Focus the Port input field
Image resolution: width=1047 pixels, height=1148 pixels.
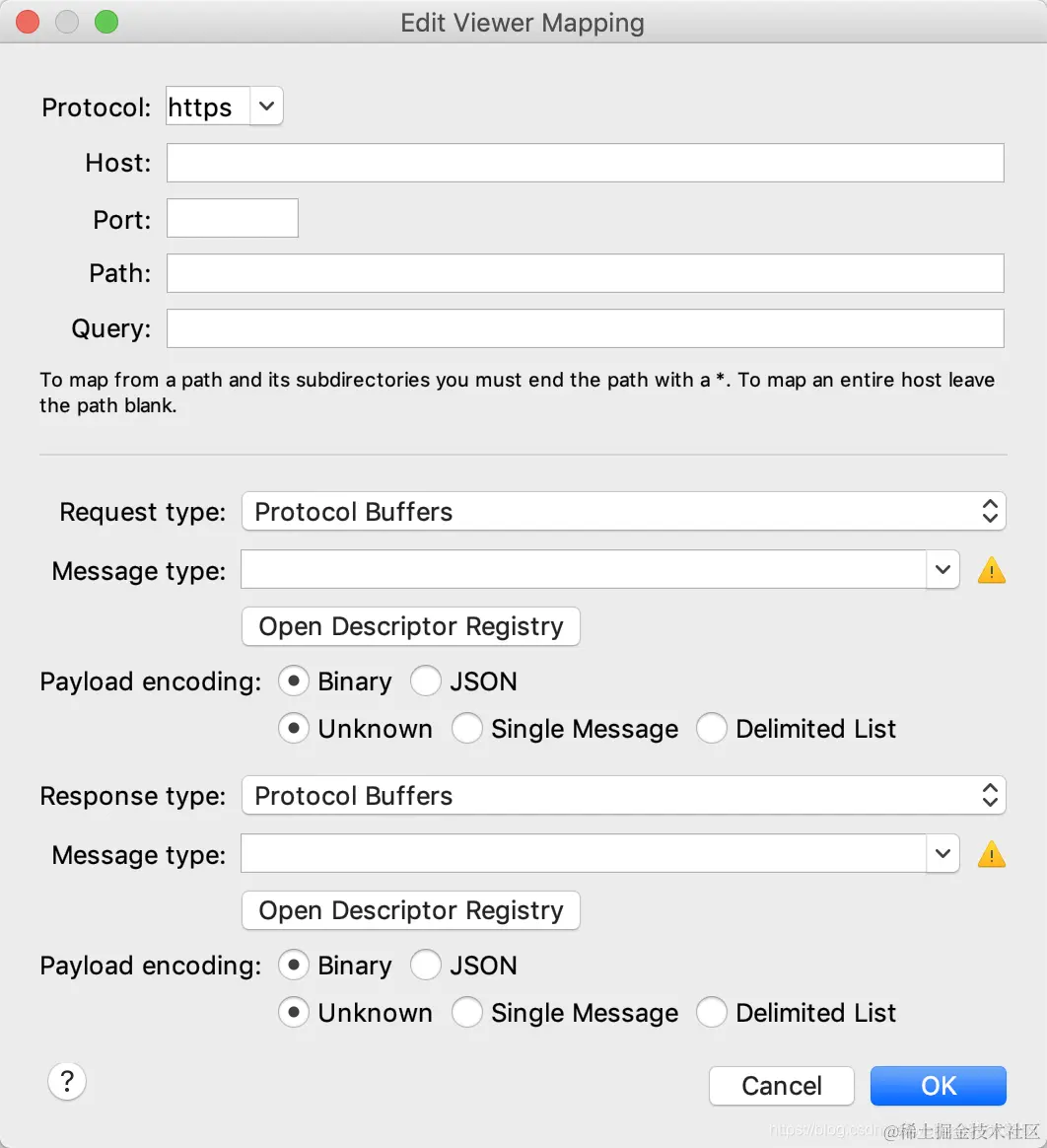(x=233, y=218)
